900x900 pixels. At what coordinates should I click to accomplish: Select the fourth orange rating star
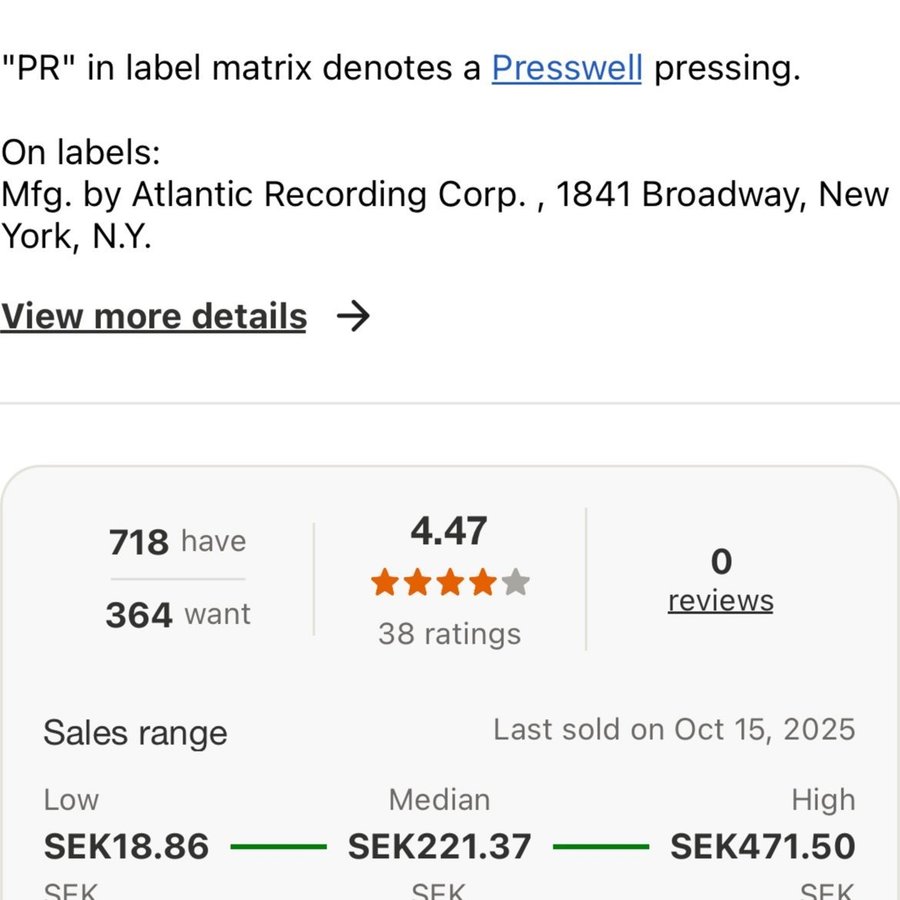[483, 583]
